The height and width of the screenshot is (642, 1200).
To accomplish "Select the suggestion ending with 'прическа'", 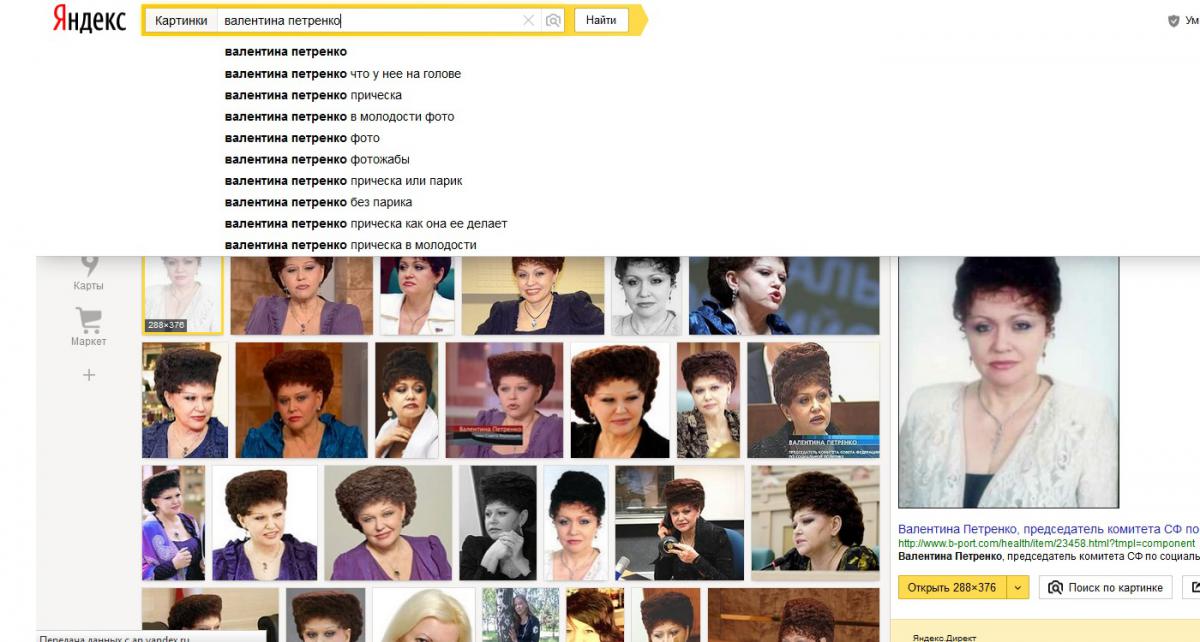I will tap(313, 95).
